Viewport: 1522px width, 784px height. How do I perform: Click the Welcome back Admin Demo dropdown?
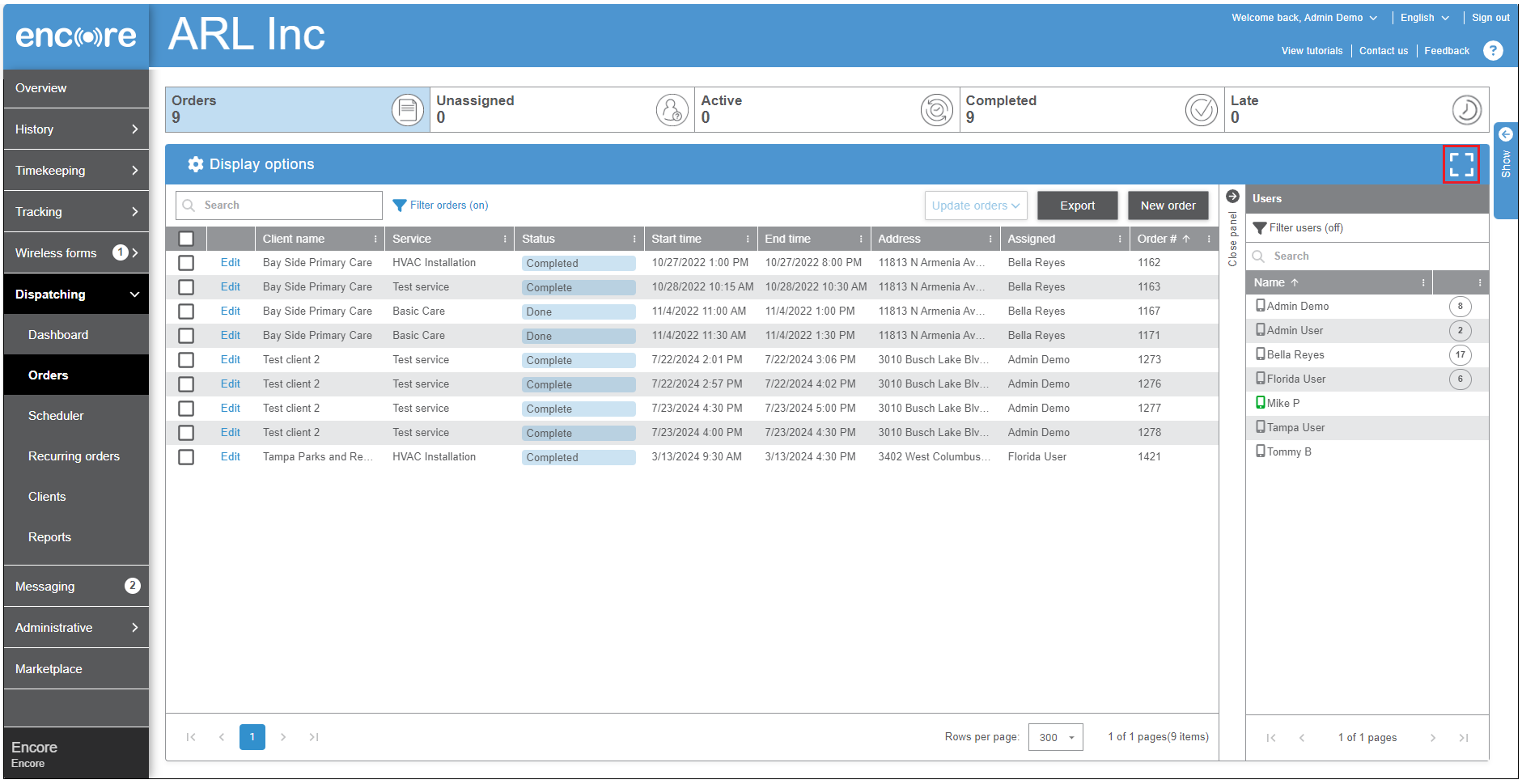coord(1304,18)
